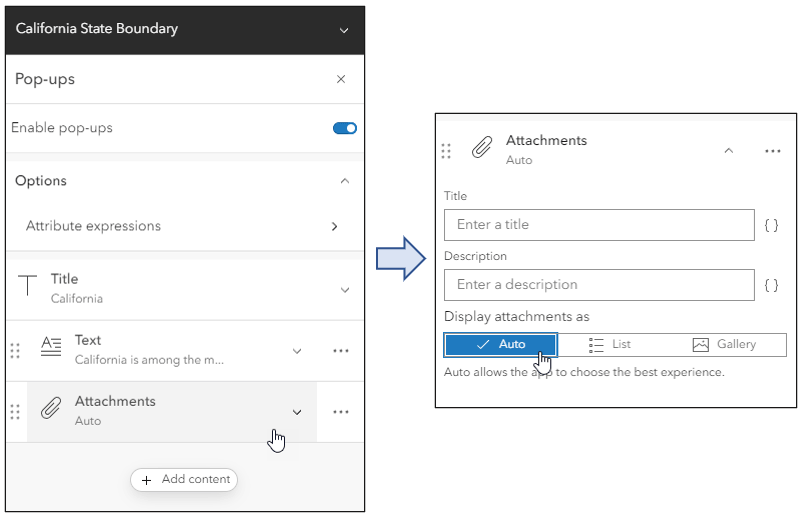Select the Auto attachment display option
799x514 pixels.
[500, 344]
